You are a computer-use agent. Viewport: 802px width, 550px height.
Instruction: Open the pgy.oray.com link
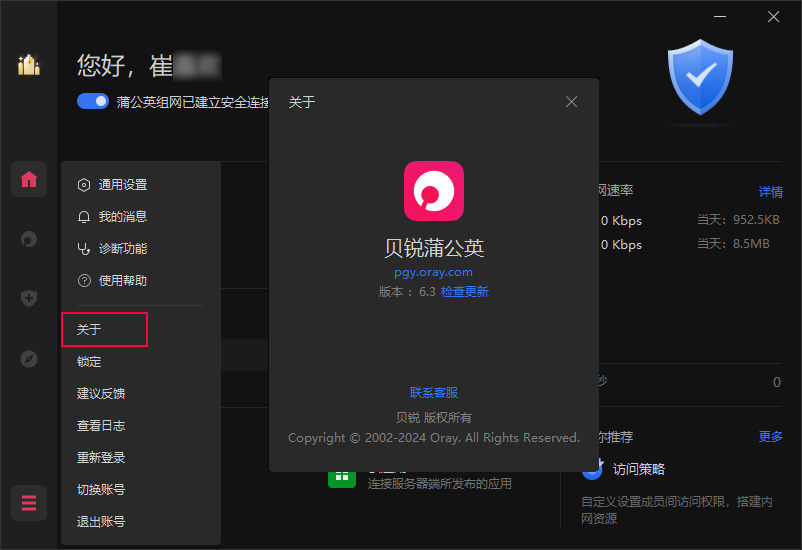click(433, 272)
